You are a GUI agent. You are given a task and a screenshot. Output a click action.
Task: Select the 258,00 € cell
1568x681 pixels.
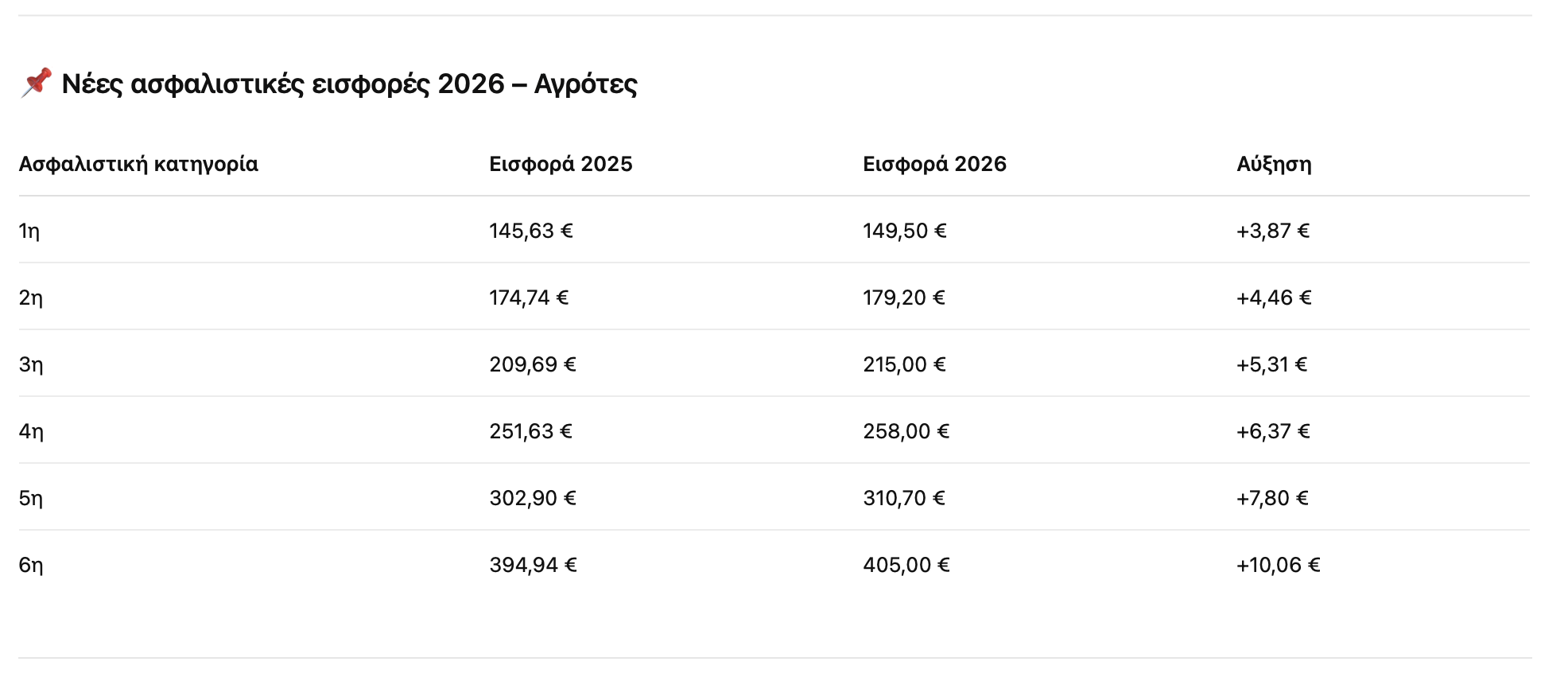[906, 431]
